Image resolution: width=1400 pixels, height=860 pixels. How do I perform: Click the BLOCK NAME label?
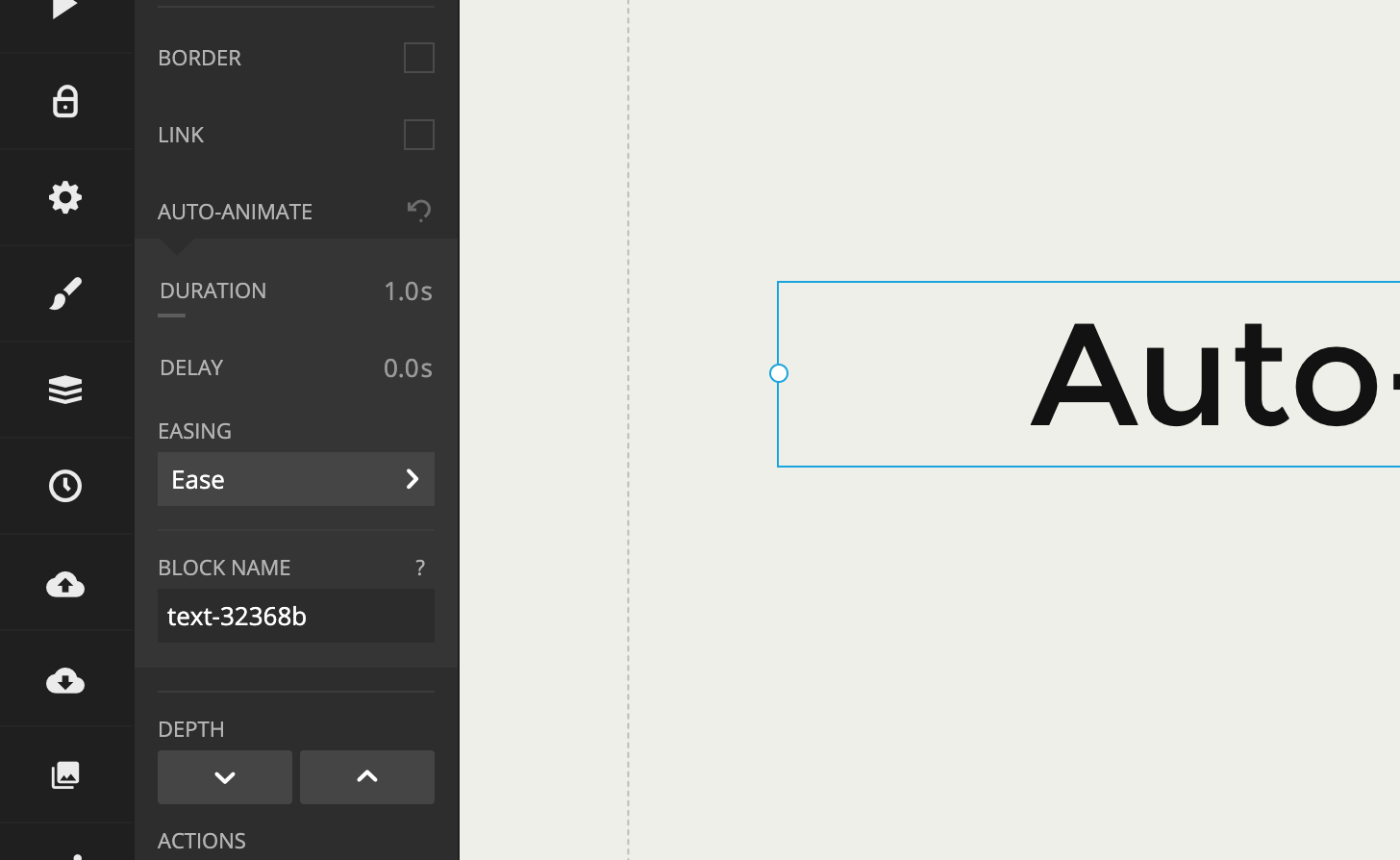coord(224,568)
